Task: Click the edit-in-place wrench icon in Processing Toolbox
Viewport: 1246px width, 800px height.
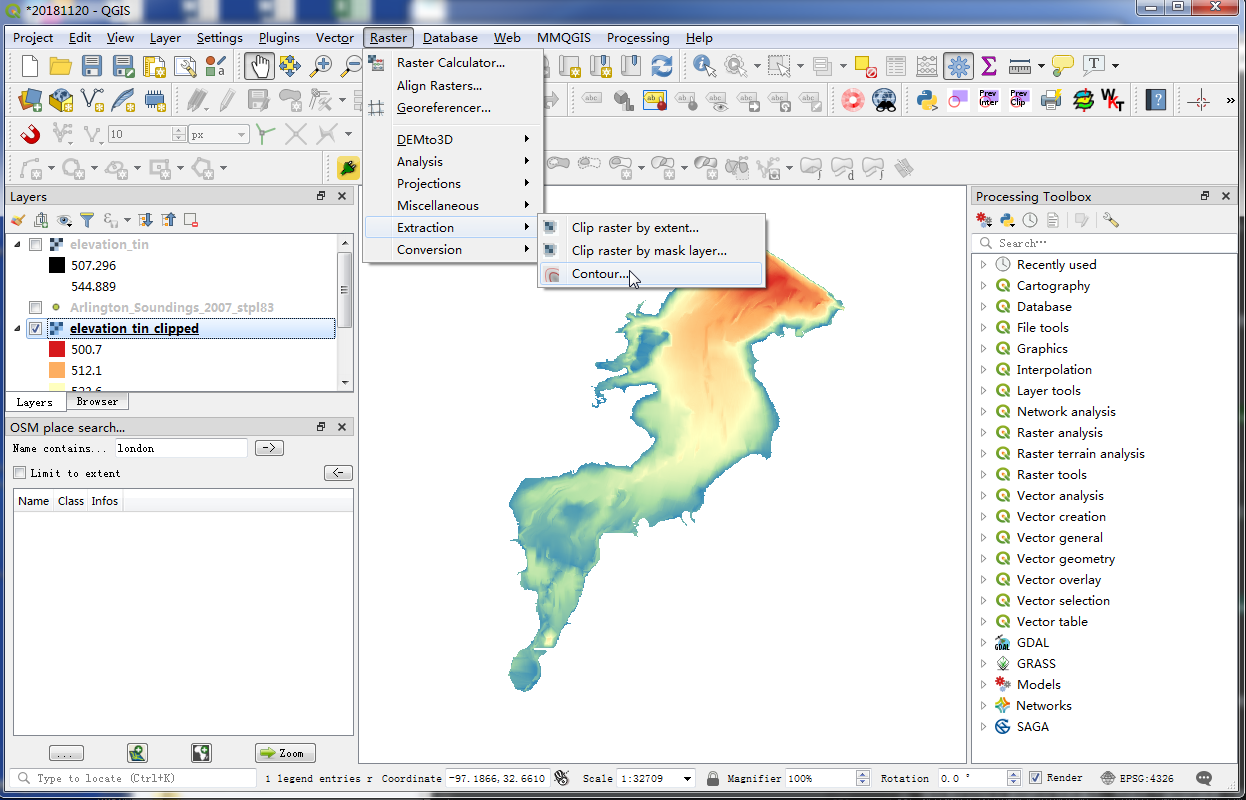Action: [1111, 220]
